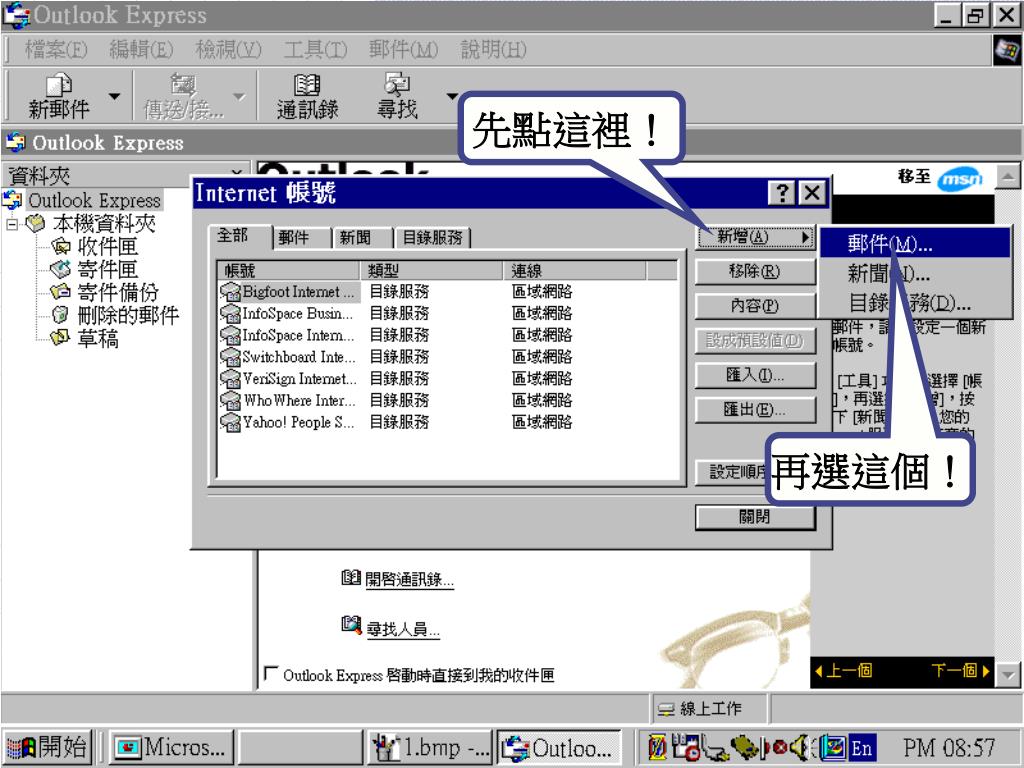Open the 寄件匣 outbox folder

[x=95, y=269]
